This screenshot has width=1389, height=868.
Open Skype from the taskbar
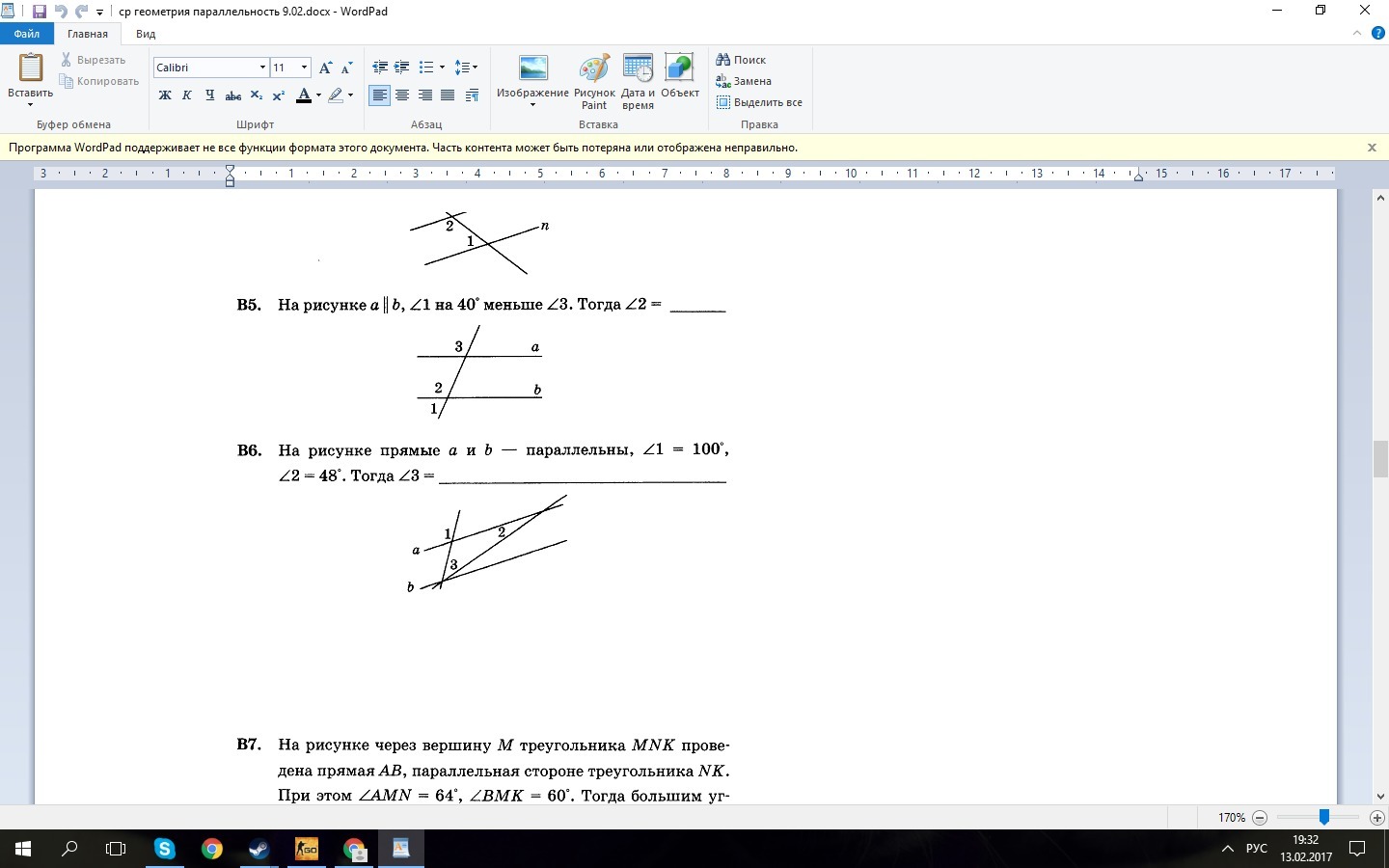pyautogui.click(x=165, y=849)
